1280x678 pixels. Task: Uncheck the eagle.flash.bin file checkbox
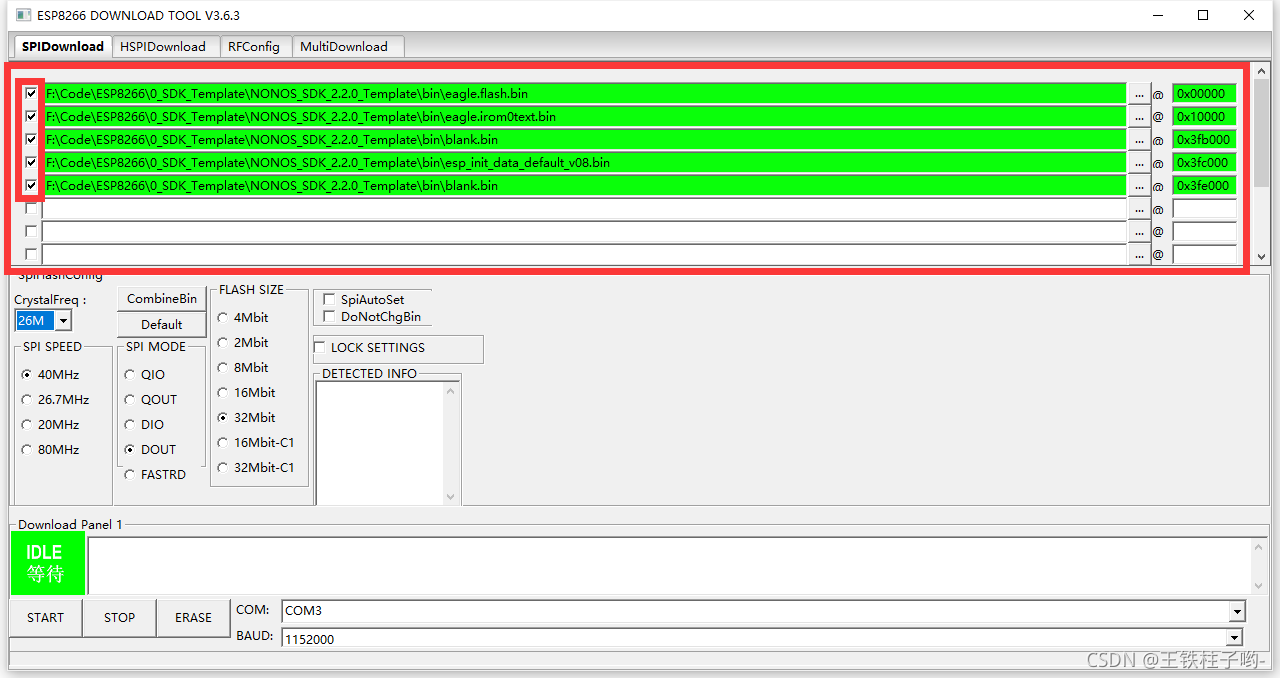[x=31, y=93]
